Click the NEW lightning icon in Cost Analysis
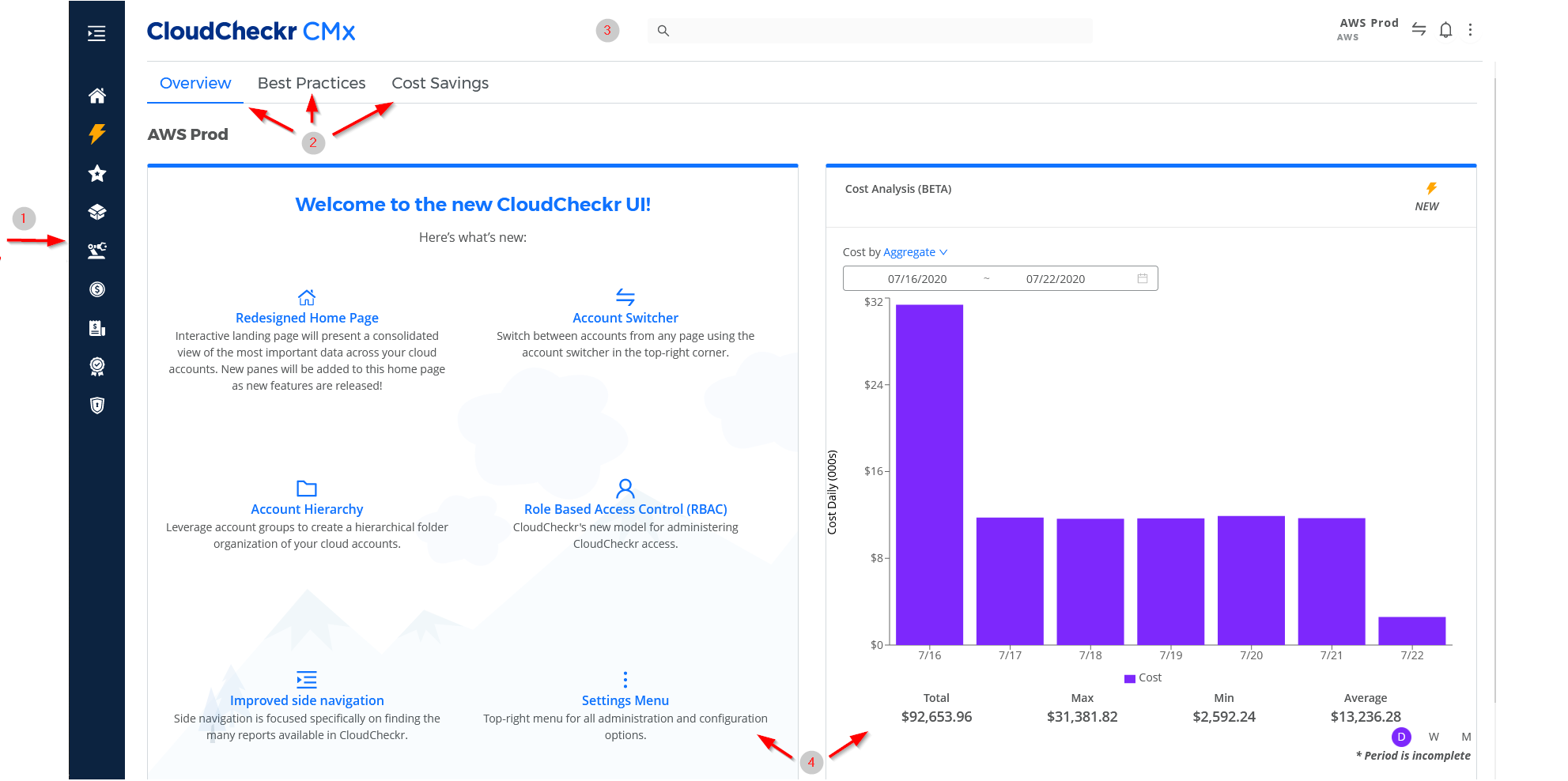This screenshot has width=1568, height=781. point(1431,188)
